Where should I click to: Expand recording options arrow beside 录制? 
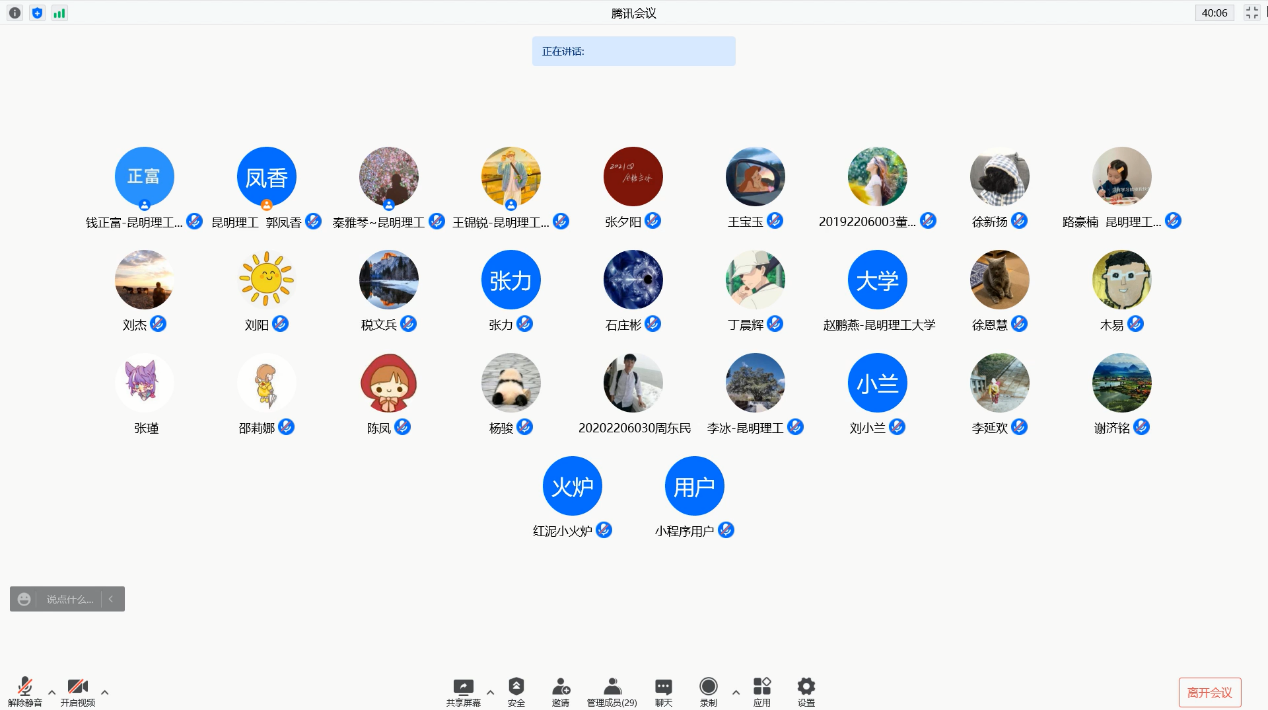736,691
